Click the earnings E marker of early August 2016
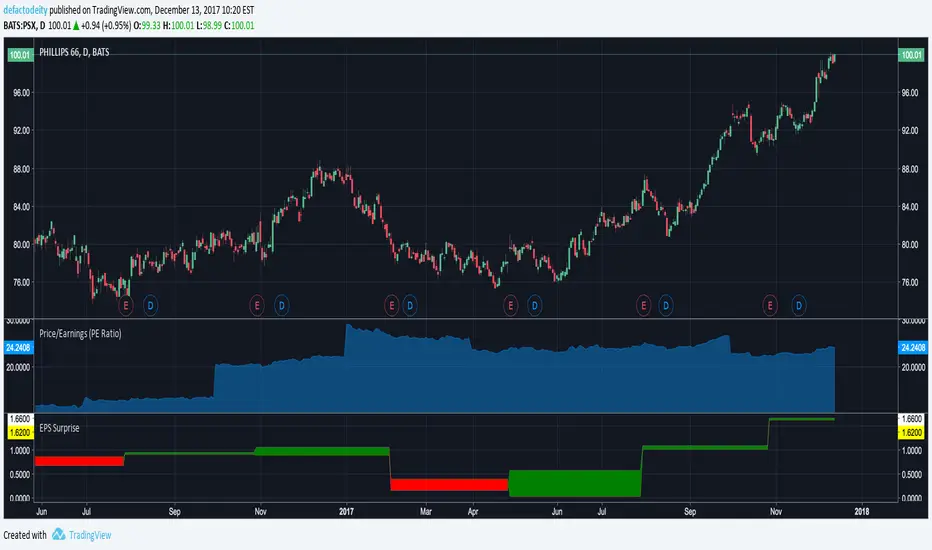This screenshot has width=932, height=550. click(125, 306)
